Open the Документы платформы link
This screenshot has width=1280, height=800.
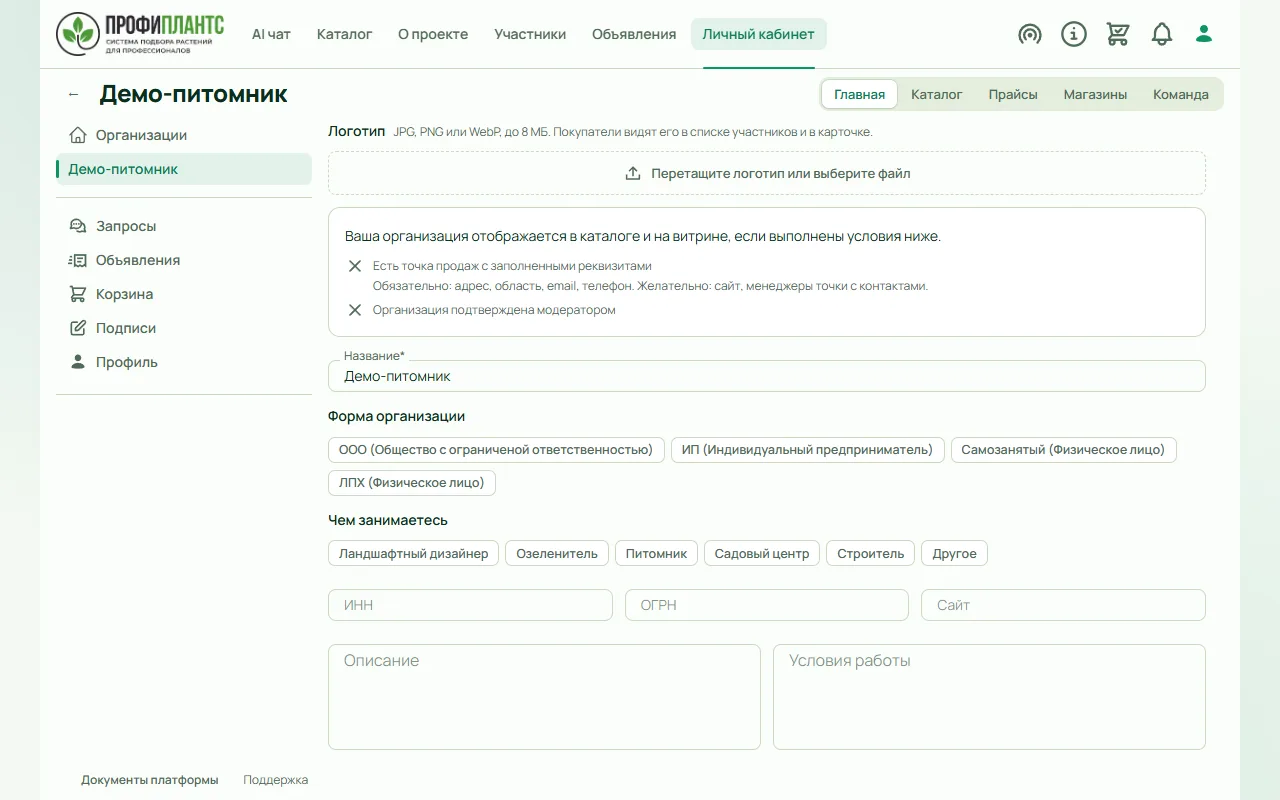pyautogui.click(x=150, y=780)
